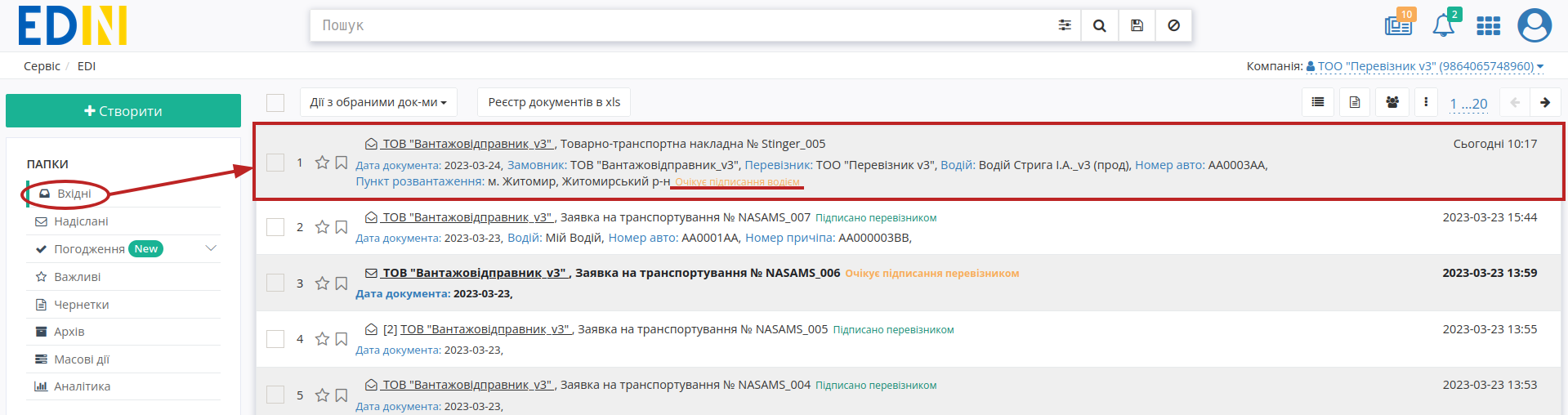Check the box for row 4 NASAMS_005
This screenshot has width=1568, height=415.
275,339
